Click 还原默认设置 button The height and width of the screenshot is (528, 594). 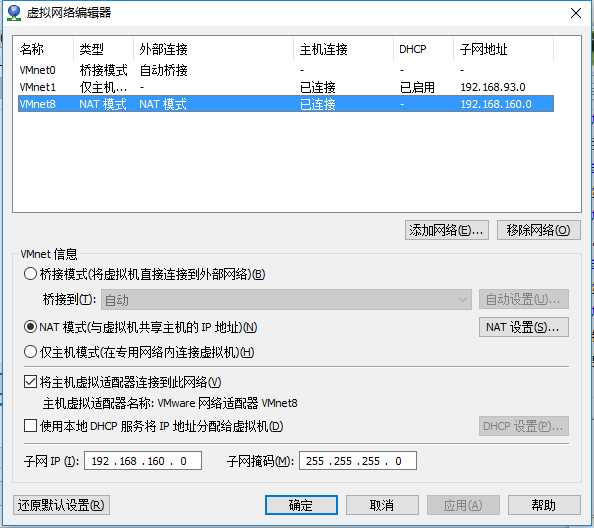tap(61, 505)
